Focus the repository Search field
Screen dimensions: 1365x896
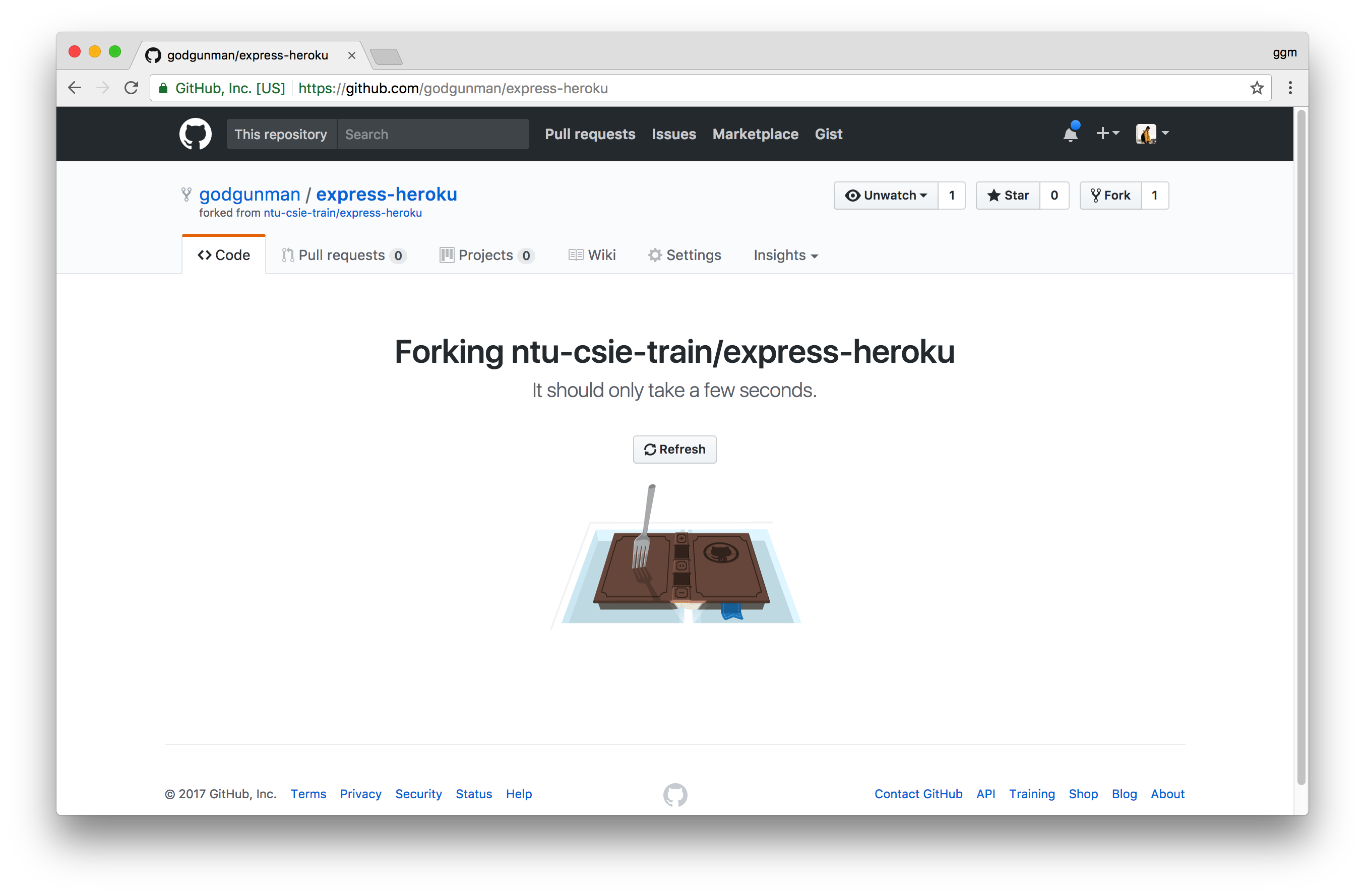coord(433,134)
